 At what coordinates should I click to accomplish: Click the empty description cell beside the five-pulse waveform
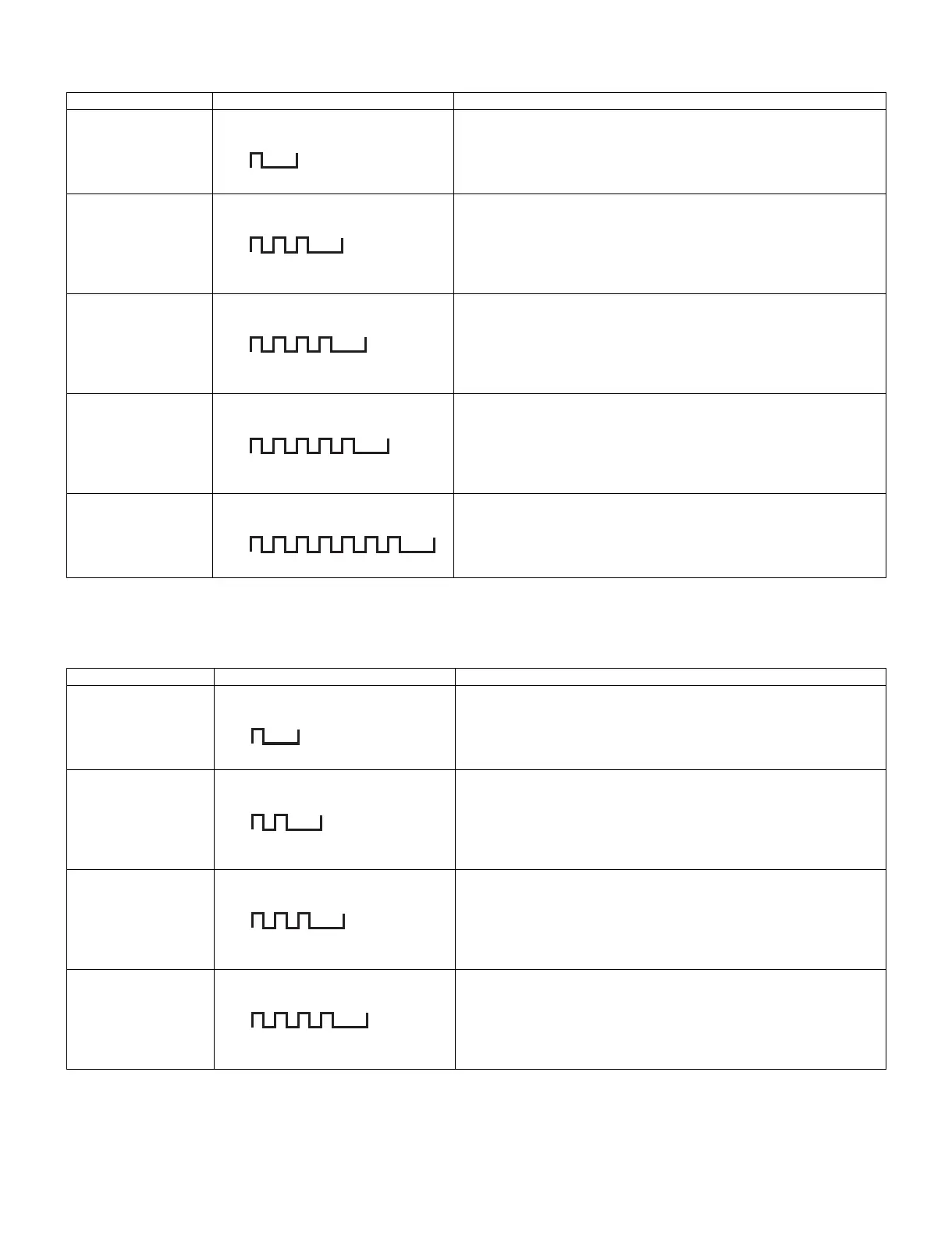point(670,443)
